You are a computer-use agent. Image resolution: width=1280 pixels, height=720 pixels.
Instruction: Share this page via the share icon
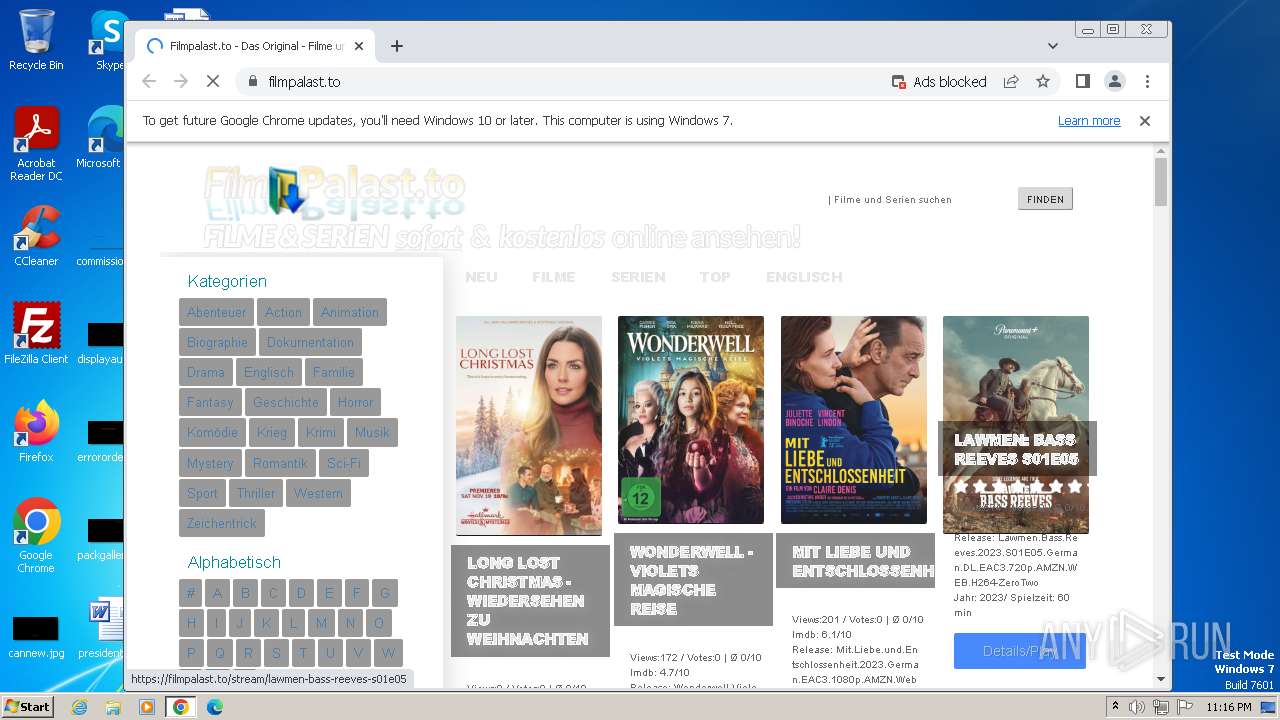pos(1011,81)
